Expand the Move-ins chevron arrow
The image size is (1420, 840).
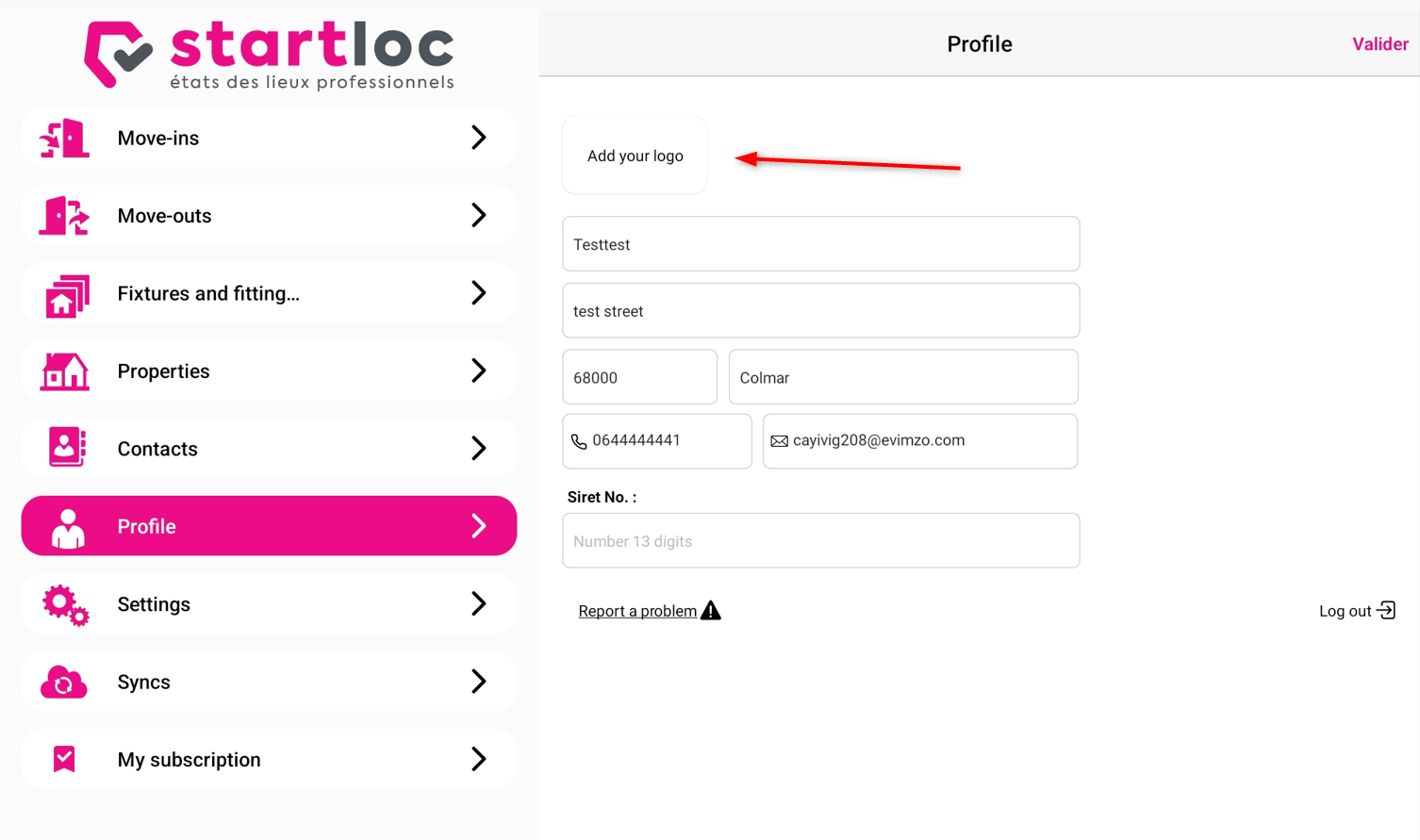[479, 138]
